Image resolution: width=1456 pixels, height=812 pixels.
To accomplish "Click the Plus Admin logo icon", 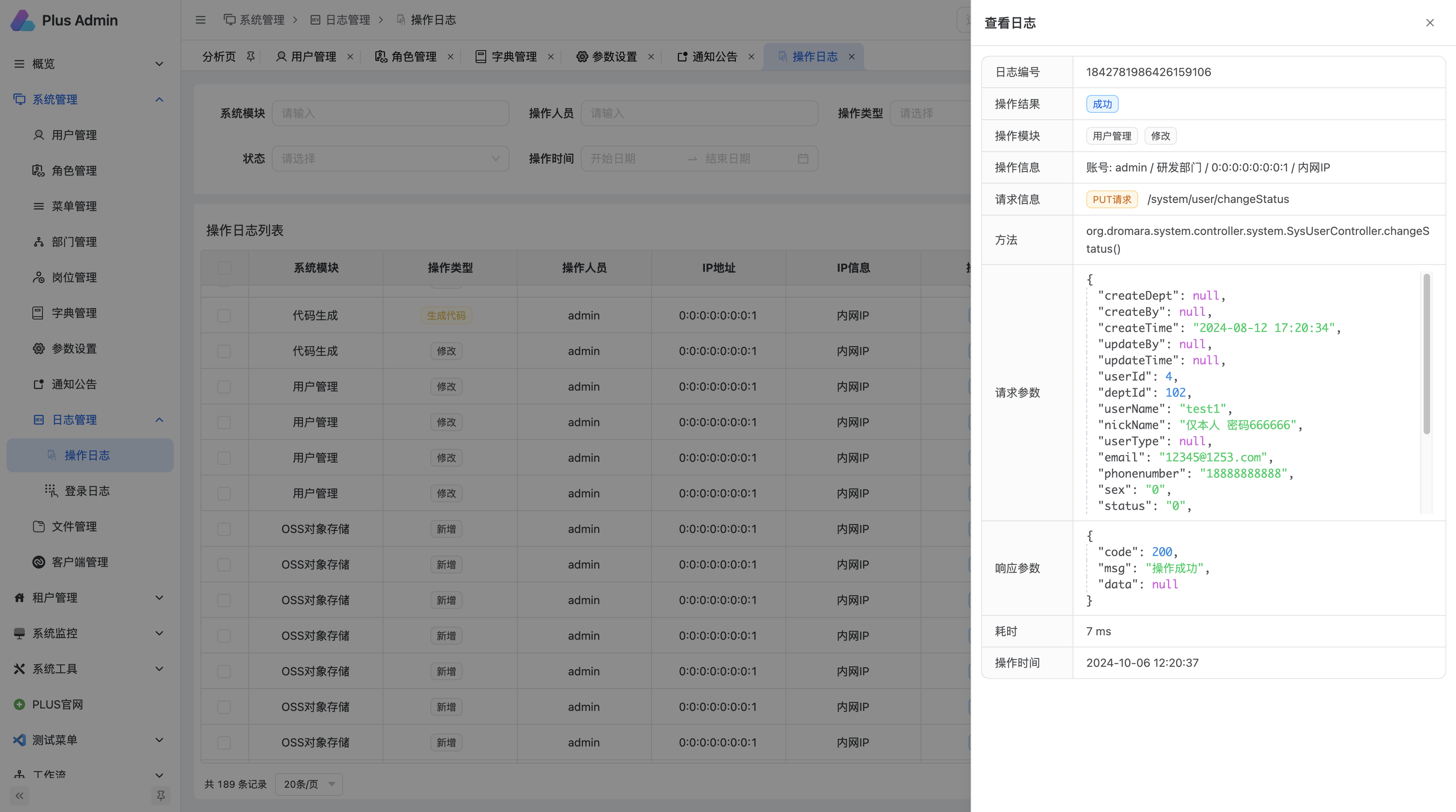I will click(x=23, y=20).
